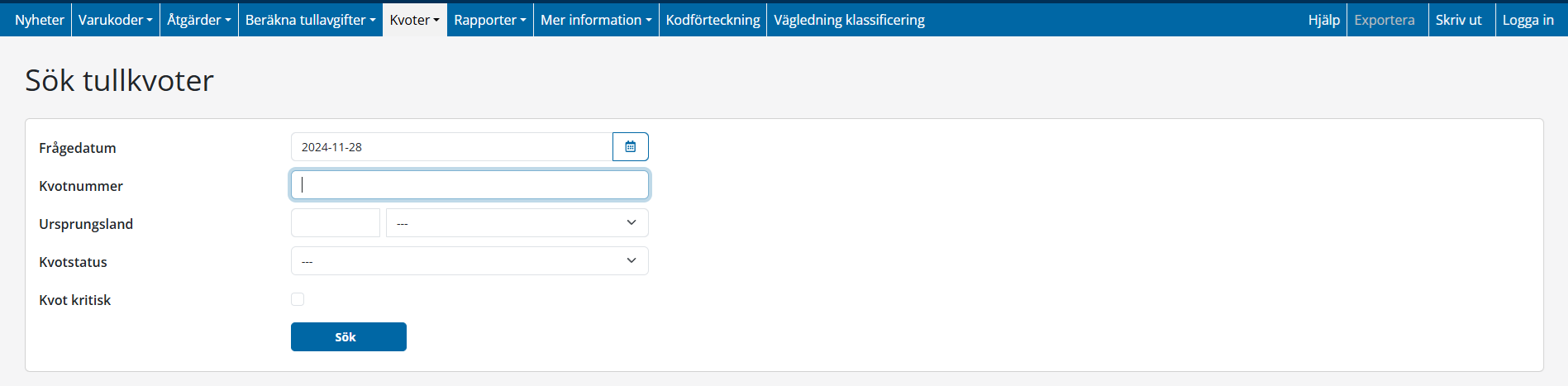Open the Mer information menu
1568x386 pixels.
coord(596,20)
